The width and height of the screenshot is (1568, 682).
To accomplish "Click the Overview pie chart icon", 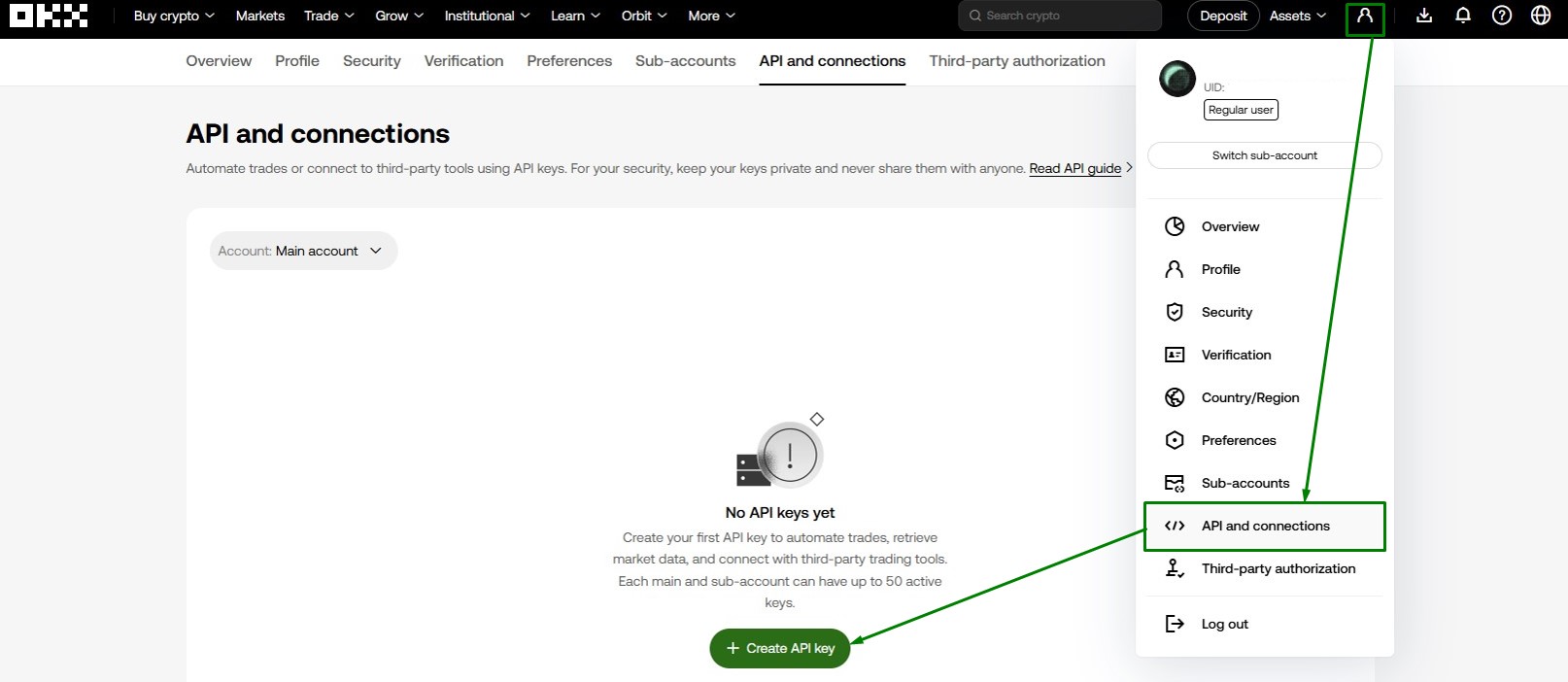I will click(1175, 226).
